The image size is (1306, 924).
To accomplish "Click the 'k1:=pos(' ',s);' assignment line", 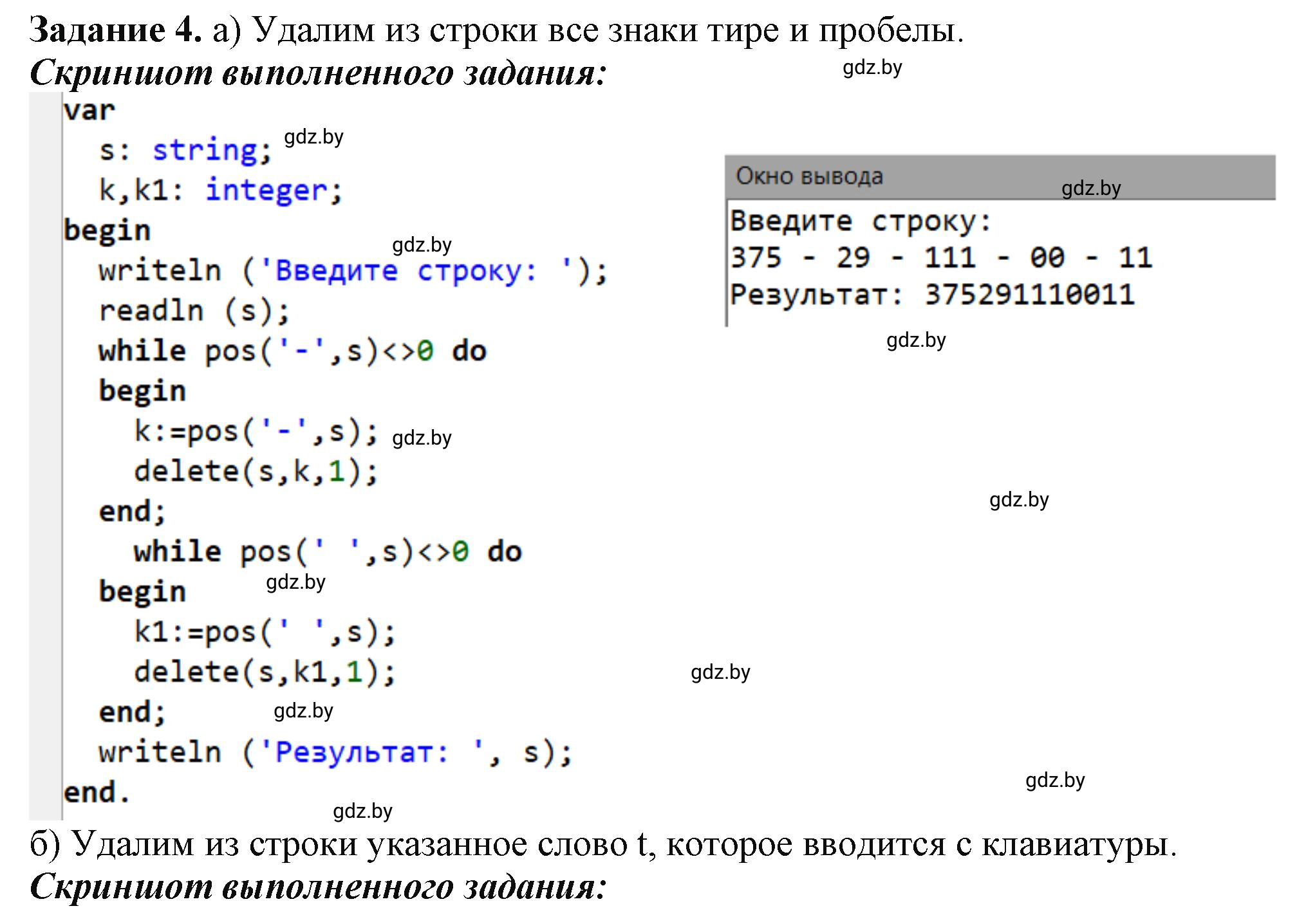I will click(x=265, y=632).
